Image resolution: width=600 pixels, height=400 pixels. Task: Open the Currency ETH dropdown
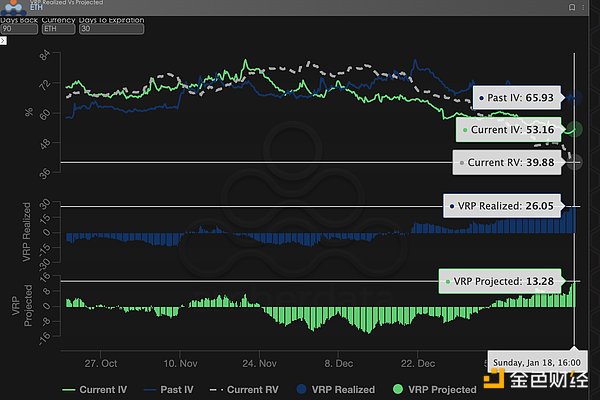[x=60, y=30]
